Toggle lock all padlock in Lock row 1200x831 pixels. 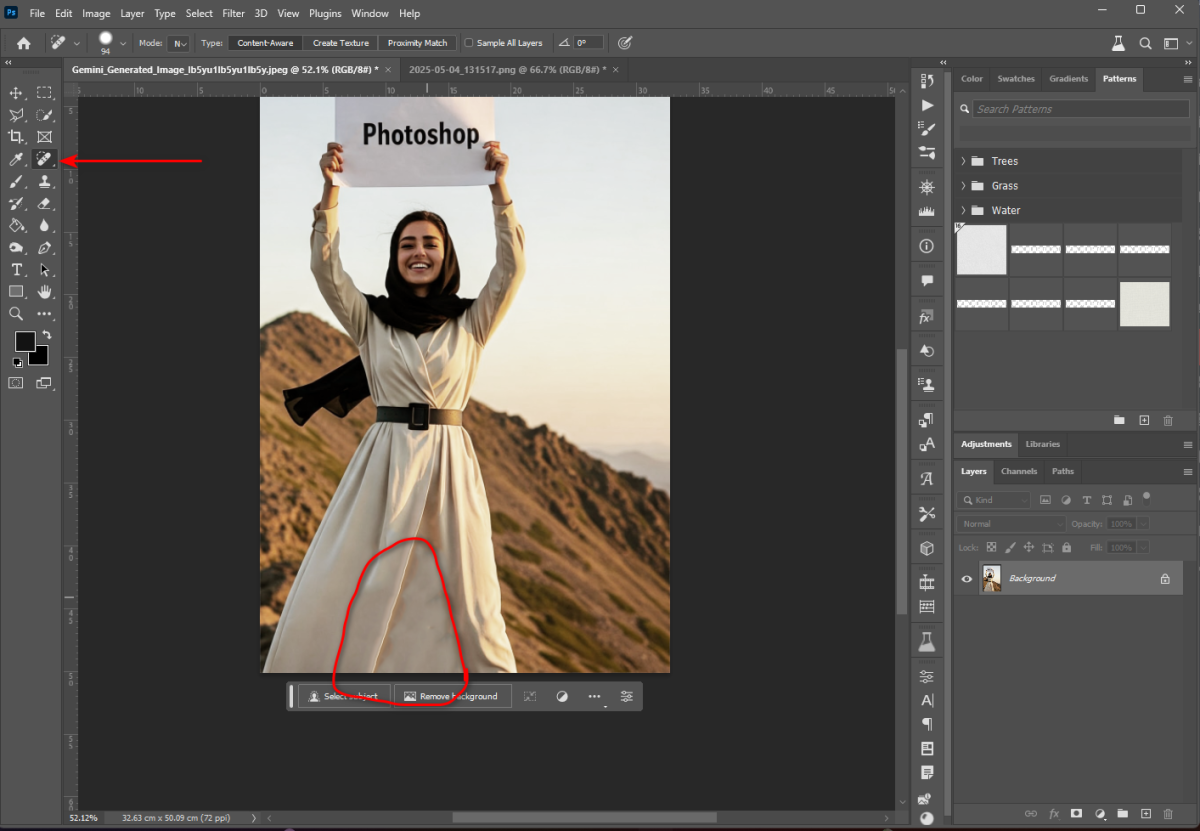1067,548
